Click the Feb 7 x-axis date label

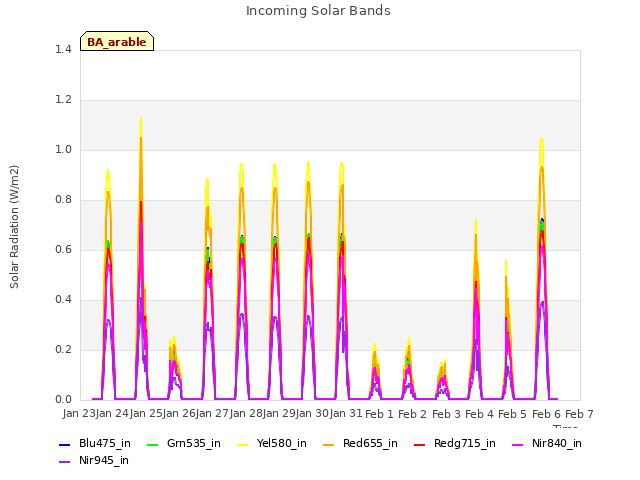(579, 414)
